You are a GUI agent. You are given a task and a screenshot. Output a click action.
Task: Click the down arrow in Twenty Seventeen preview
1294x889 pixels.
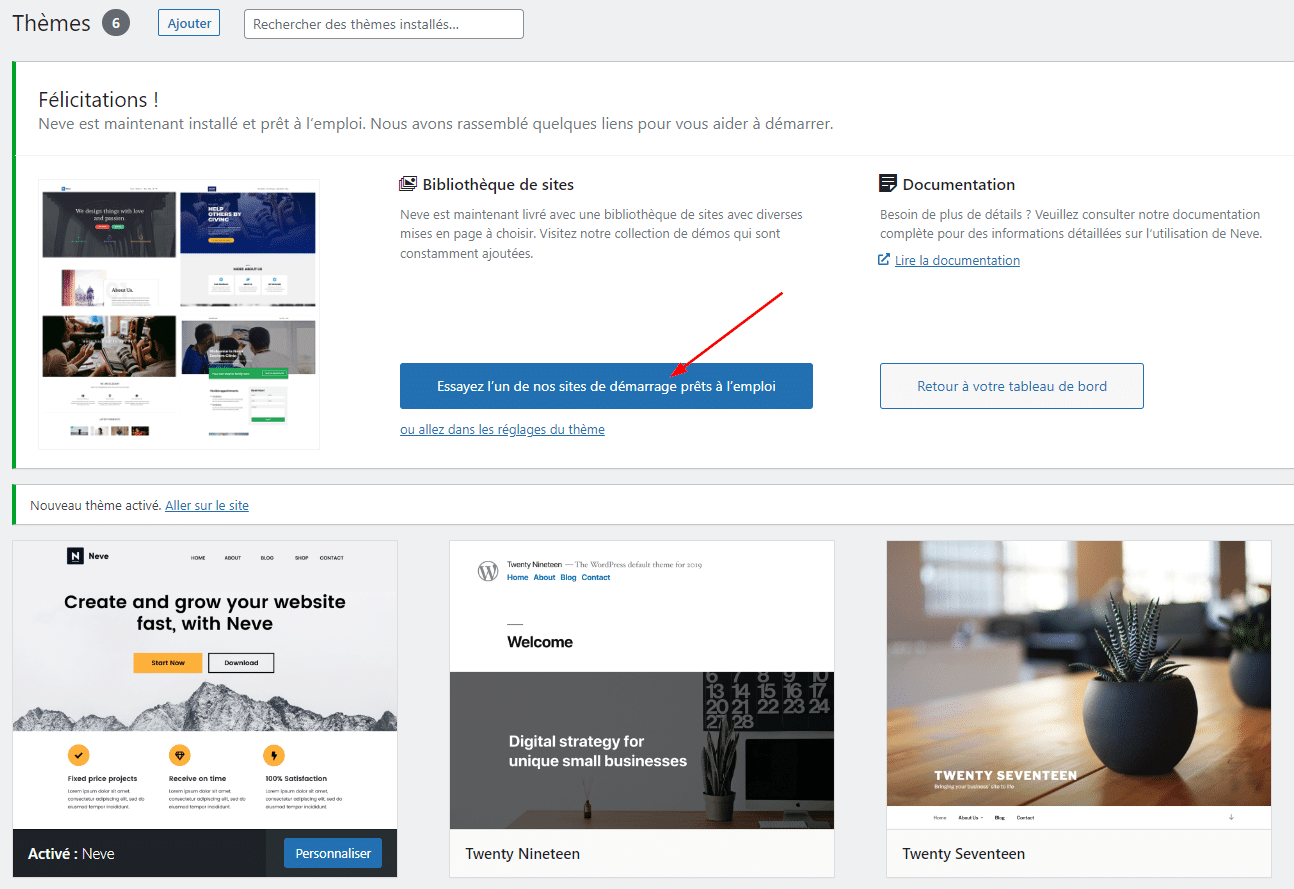click(1231, 817)
